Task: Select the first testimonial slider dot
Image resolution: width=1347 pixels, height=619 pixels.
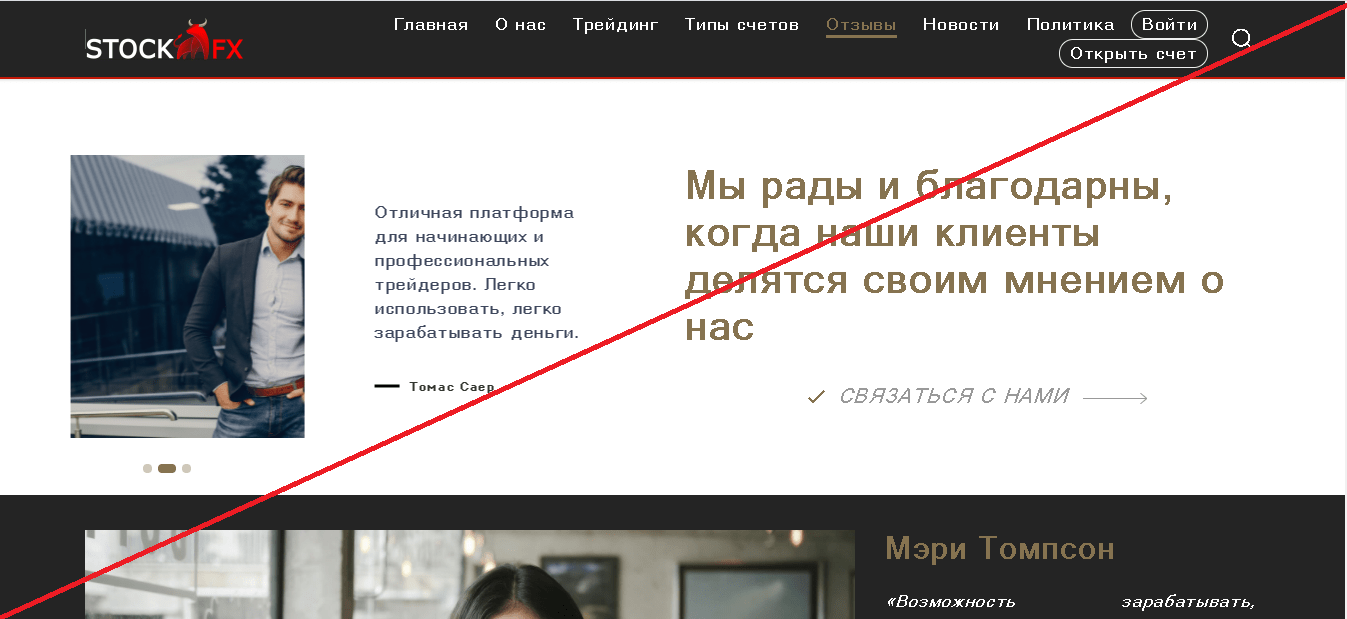Action: tap(148, 468)
